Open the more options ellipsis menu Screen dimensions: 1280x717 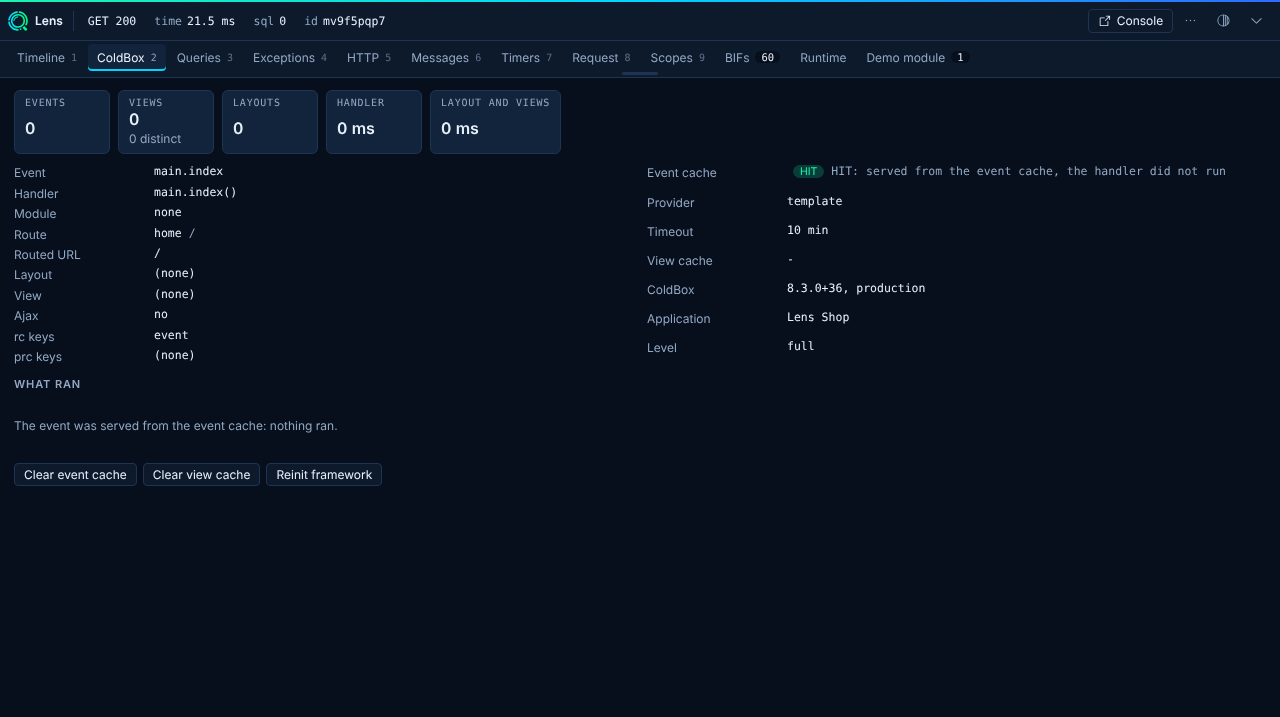click(1190, 21)
